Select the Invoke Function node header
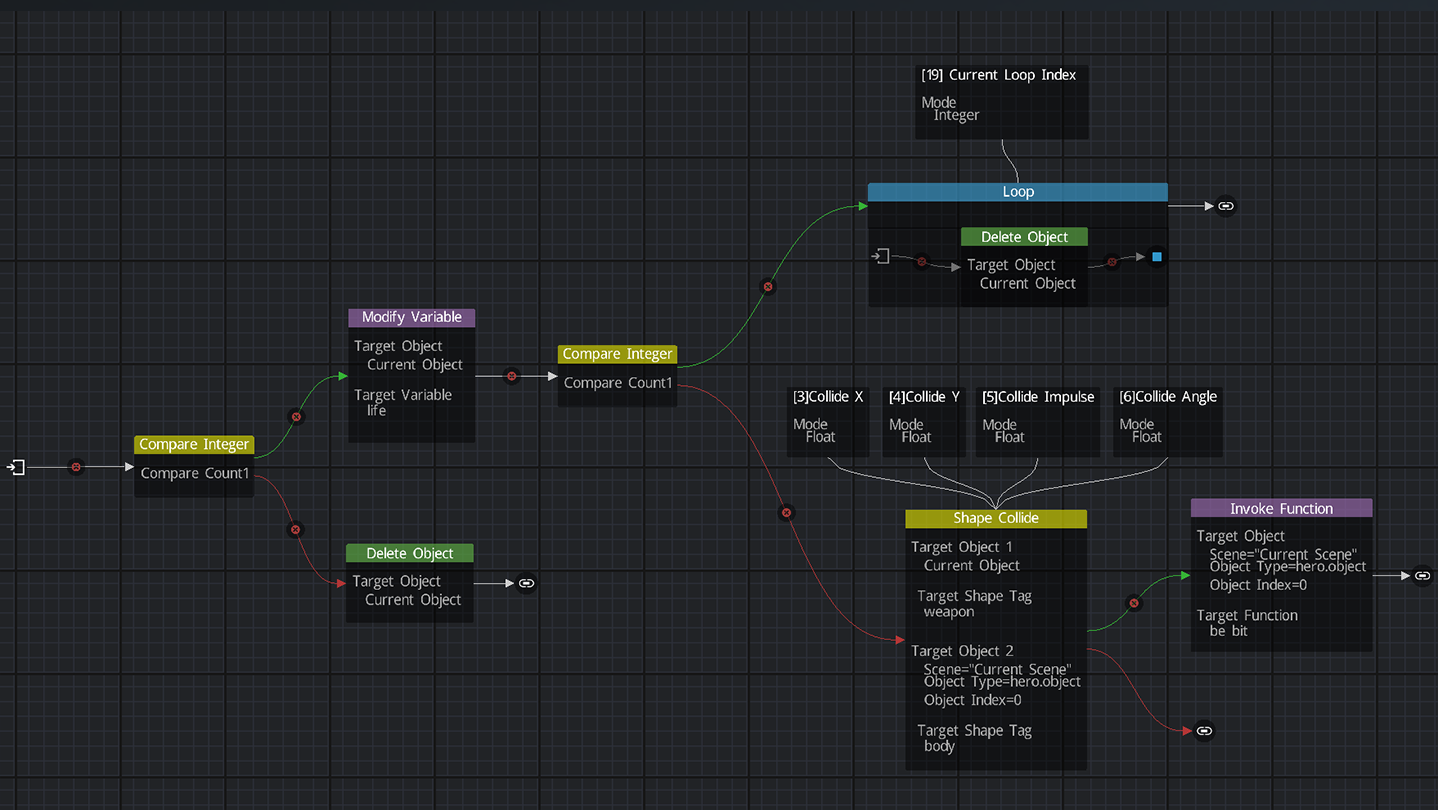 pos(1280,508)
